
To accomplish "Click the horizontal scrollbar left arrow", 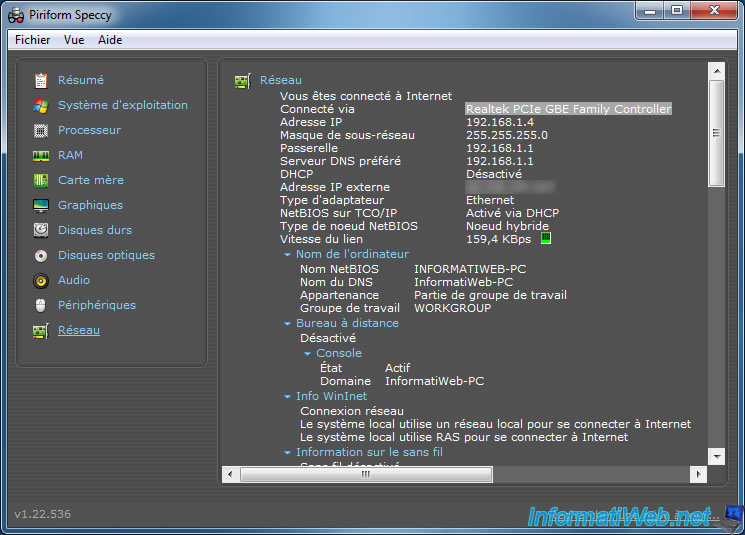I will click(x=230, y=474).
